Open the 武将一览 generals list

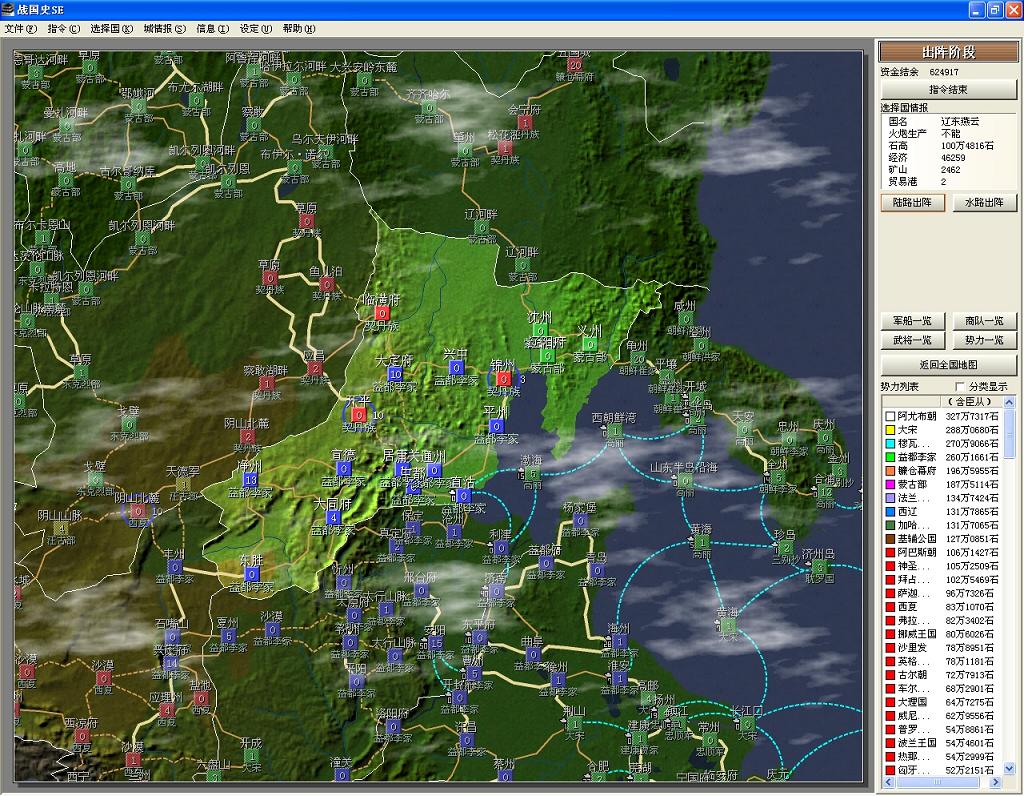(912, 340)
